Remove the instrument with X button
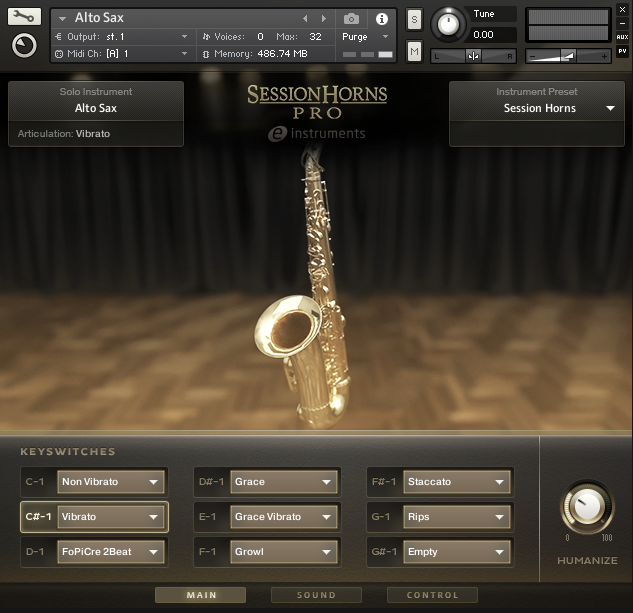This screenshot has width=633, height=613. (622, 10)
